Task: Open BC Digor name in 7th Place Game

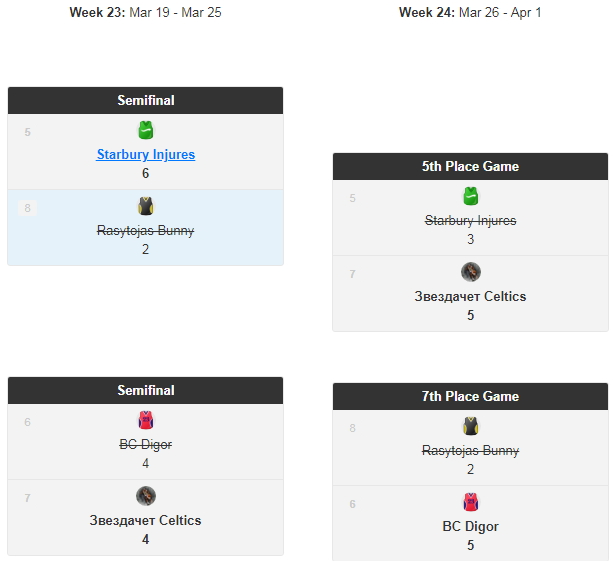Action: (x=470, y=526)
